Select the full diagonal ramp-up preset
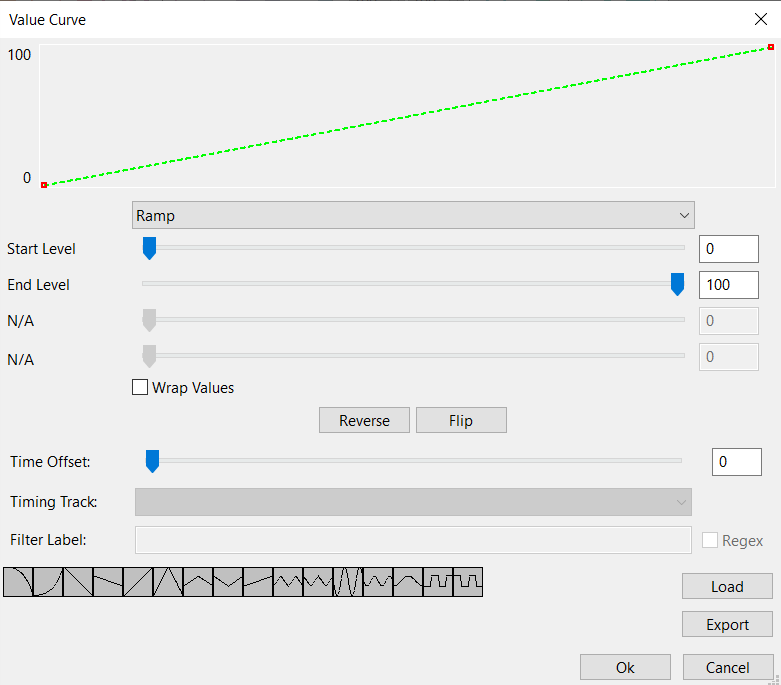 (x=138, y=582)
